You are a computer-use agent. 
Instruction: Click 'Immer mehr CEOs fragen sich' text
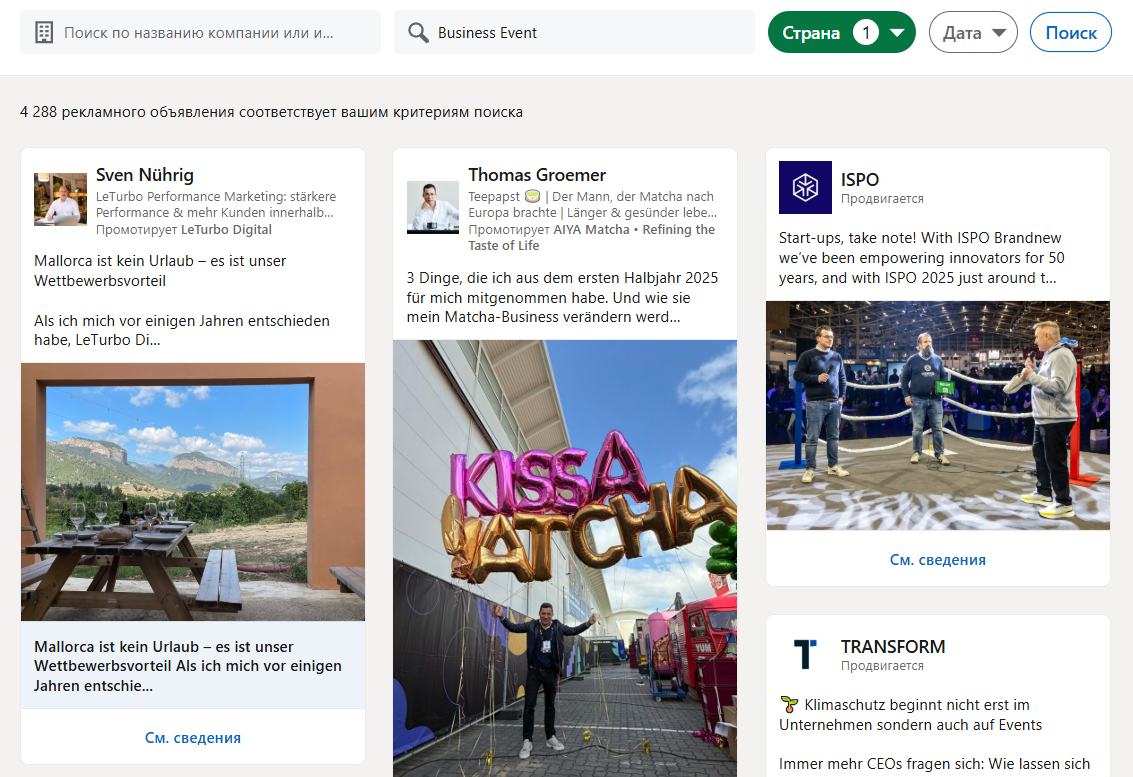(934, 764)
